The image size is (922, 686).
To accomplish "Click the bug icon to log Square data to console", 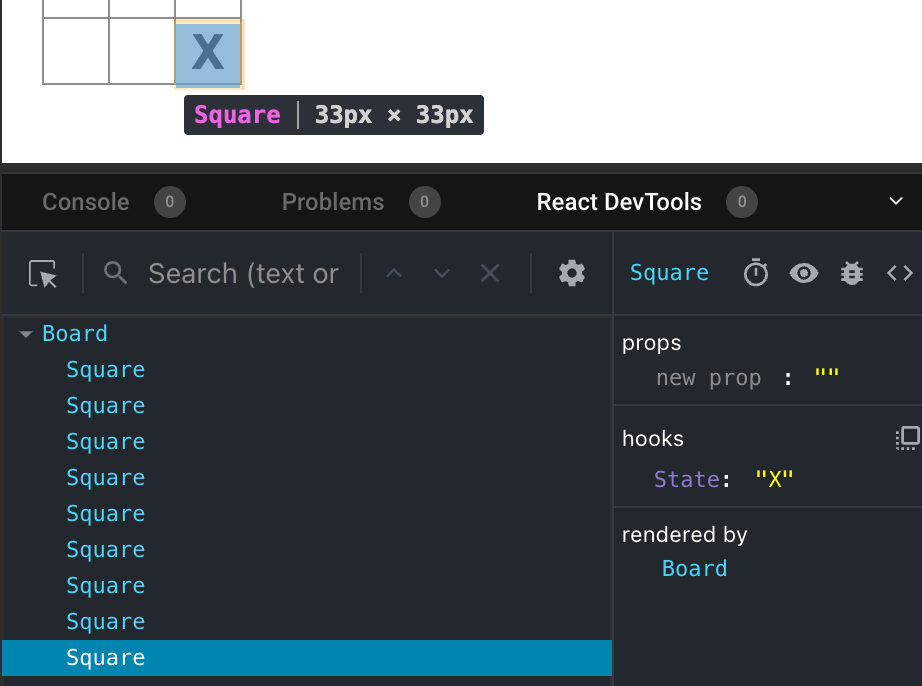I will point(851,272).
